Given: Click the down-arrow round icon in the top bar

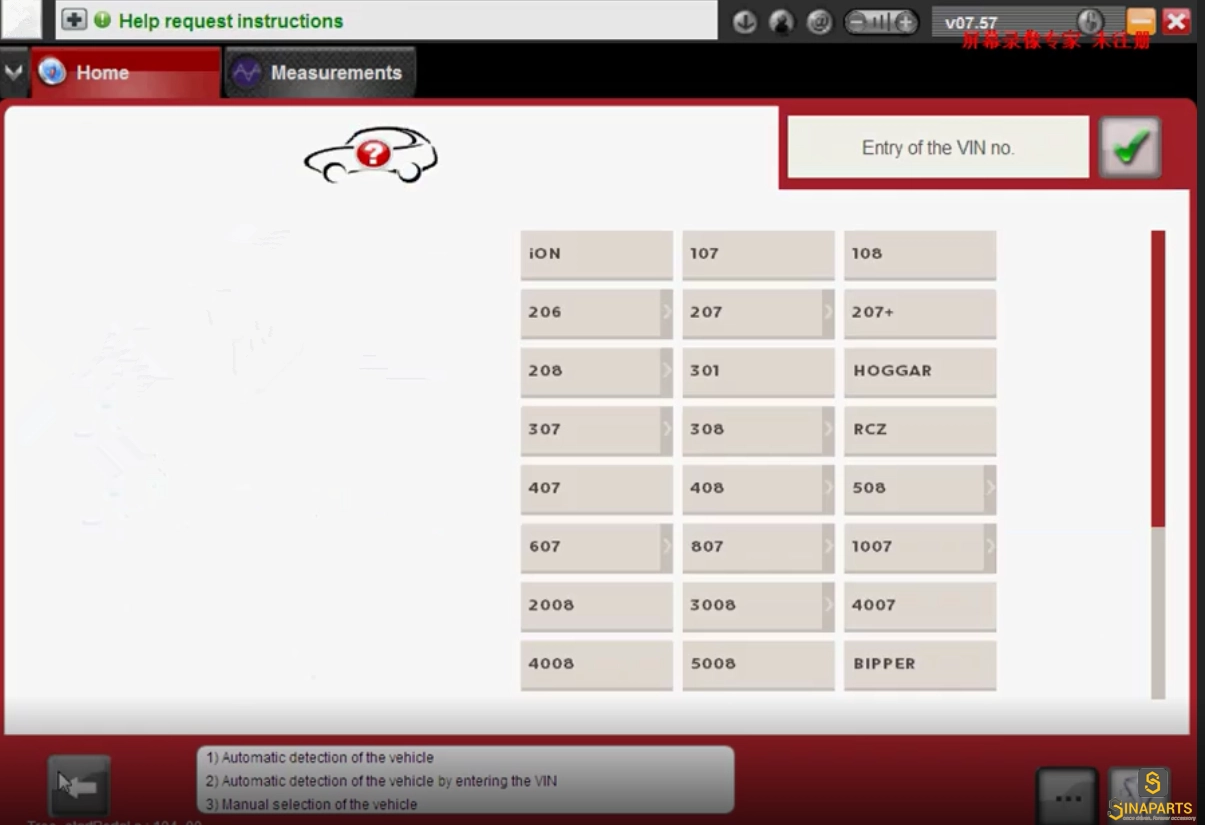Looking at the screenshot, I should 744,22.
